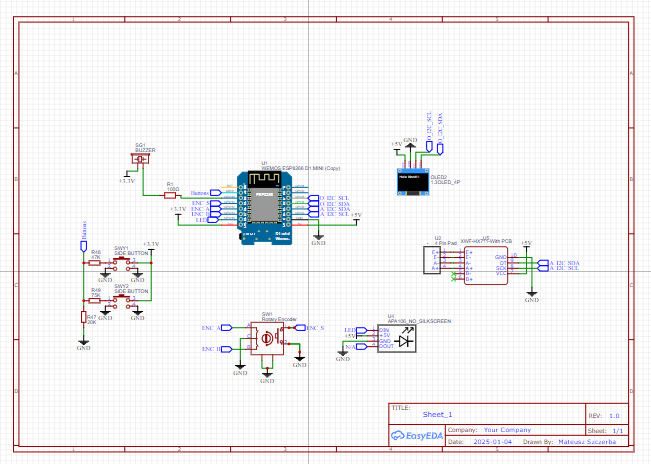Click the LED port at the APA106
This screenshot has width=651, height=464.
click(x=362, y=330)
